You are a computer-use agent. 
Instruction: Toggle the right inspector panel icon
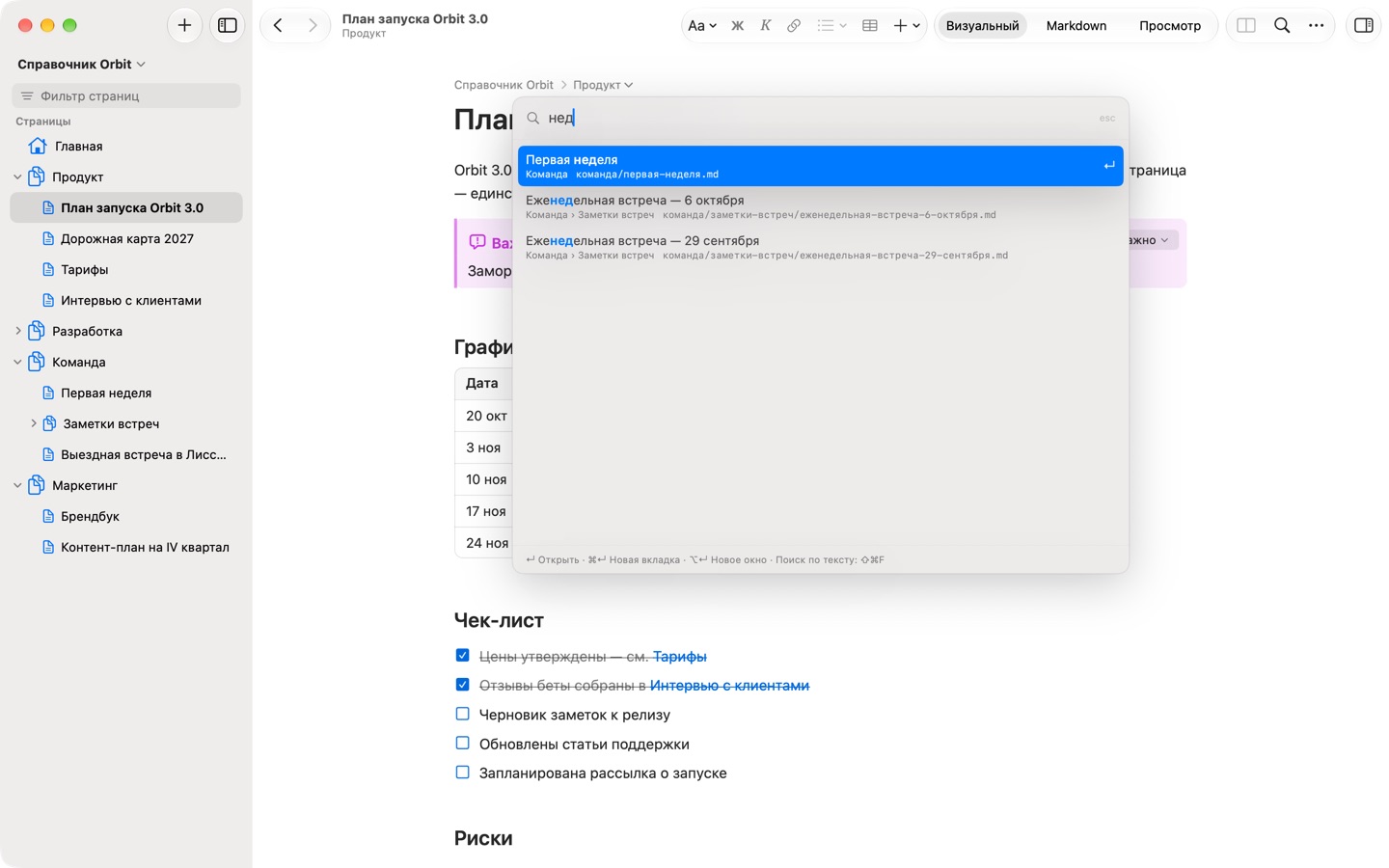coord(1364,26)
